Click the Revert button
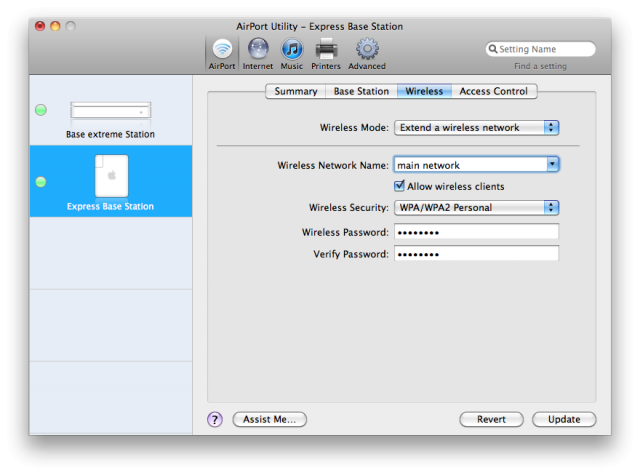Screen dimensions: 640x475 [491, 419]
